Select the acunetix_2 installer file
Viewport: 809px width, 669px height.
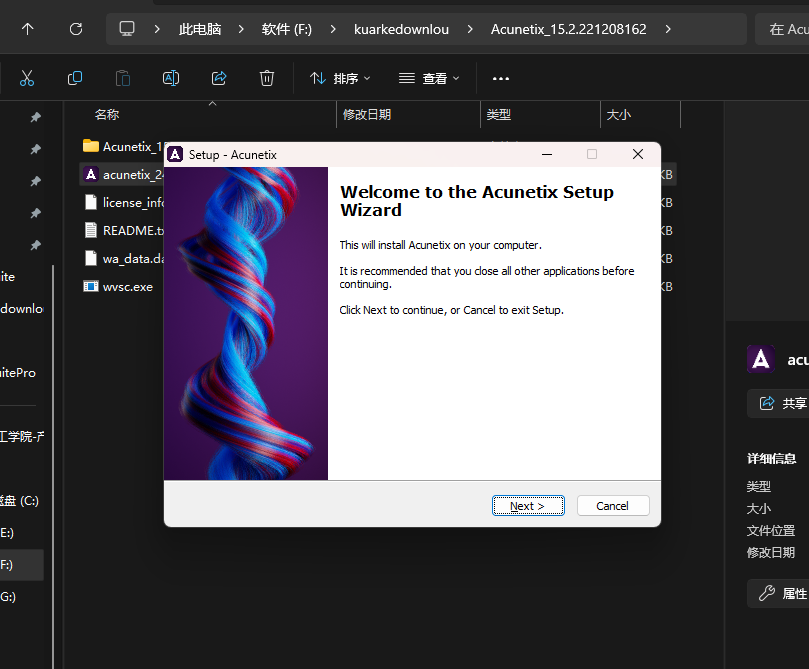click(123, 174)
